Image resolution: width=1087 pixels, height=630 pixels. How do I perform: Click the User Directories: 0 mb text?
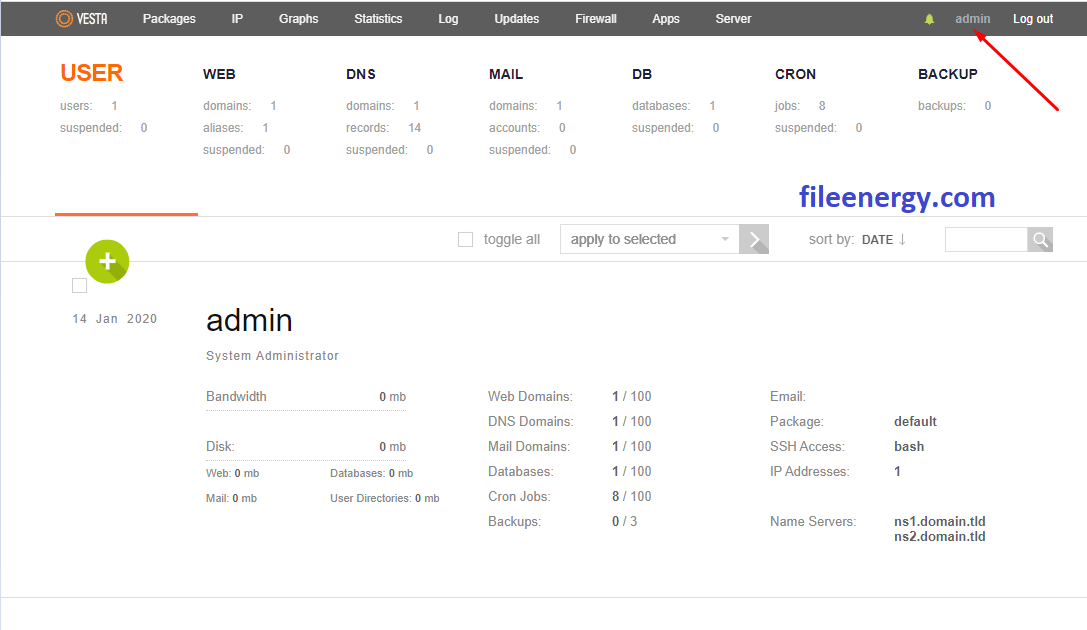[385, 498]
